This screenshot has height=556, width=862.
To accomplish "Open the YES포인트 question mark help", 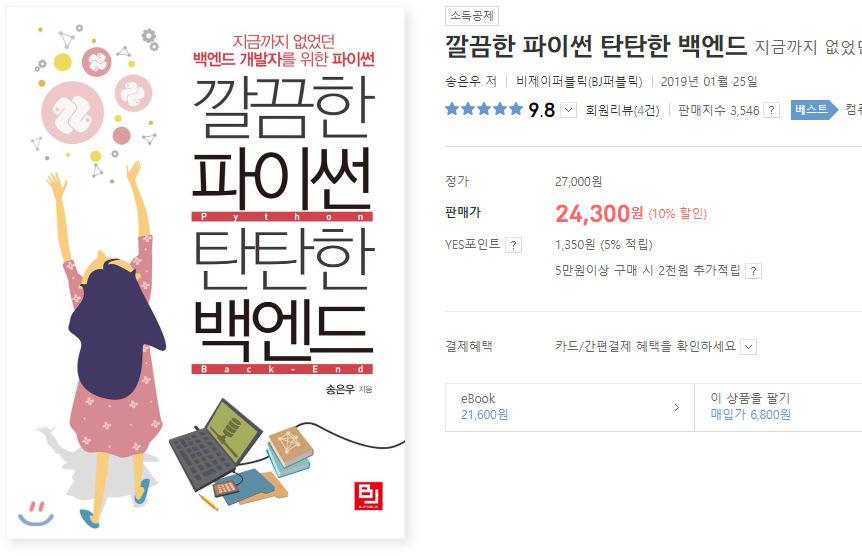I will 513,245.
